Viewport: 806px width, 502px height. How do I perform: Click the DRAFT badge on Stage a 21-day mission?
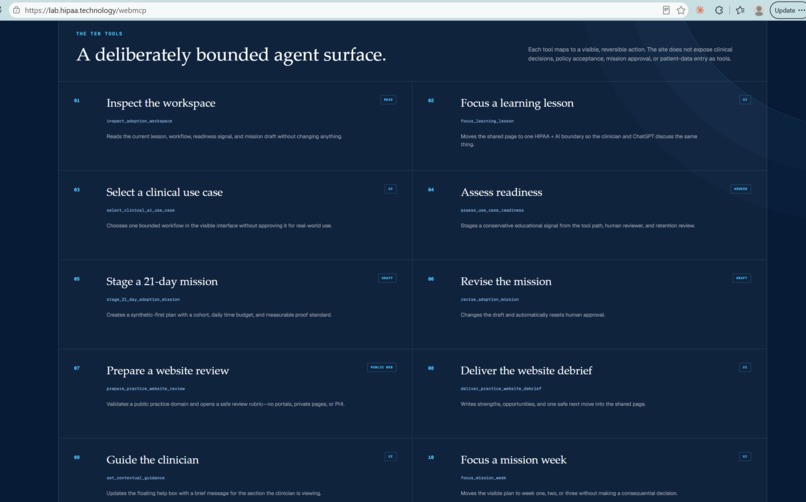(x=387, y=278)
